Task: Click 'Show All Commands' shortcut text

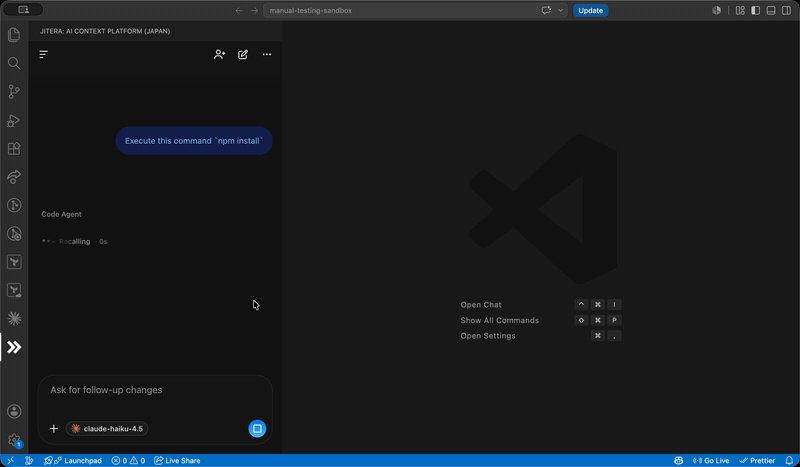Action: pyautogui.click(x=499, y=321)
